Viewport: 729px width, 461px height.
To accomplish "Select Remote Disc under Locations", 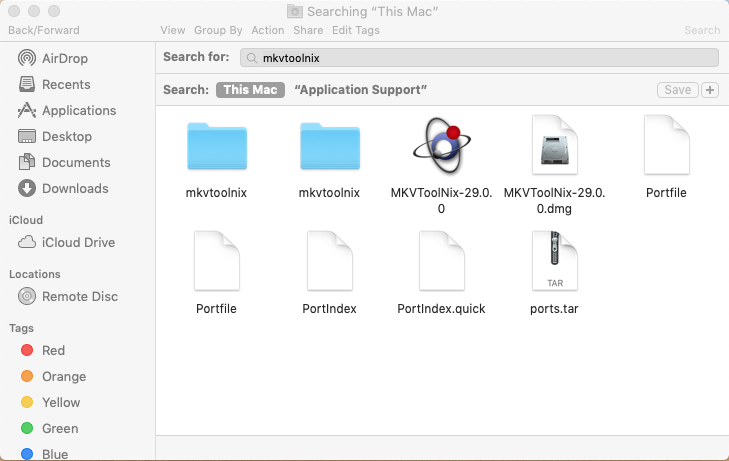I will [x=68, y=296].
